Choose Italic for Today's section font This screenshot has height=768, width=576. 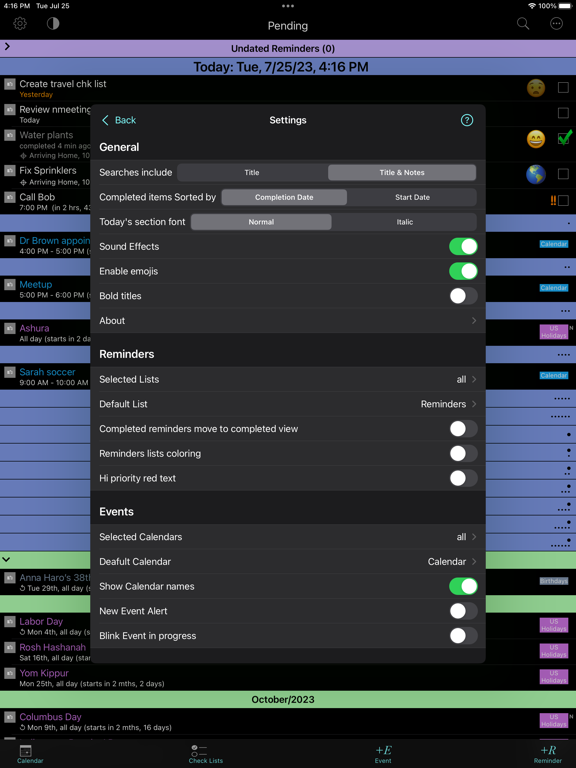point(405,222)
